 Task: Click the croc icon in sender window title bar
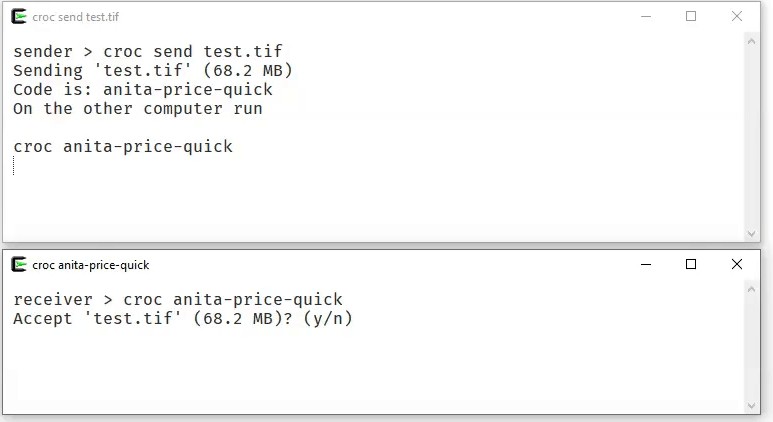[x=18, y=17]
